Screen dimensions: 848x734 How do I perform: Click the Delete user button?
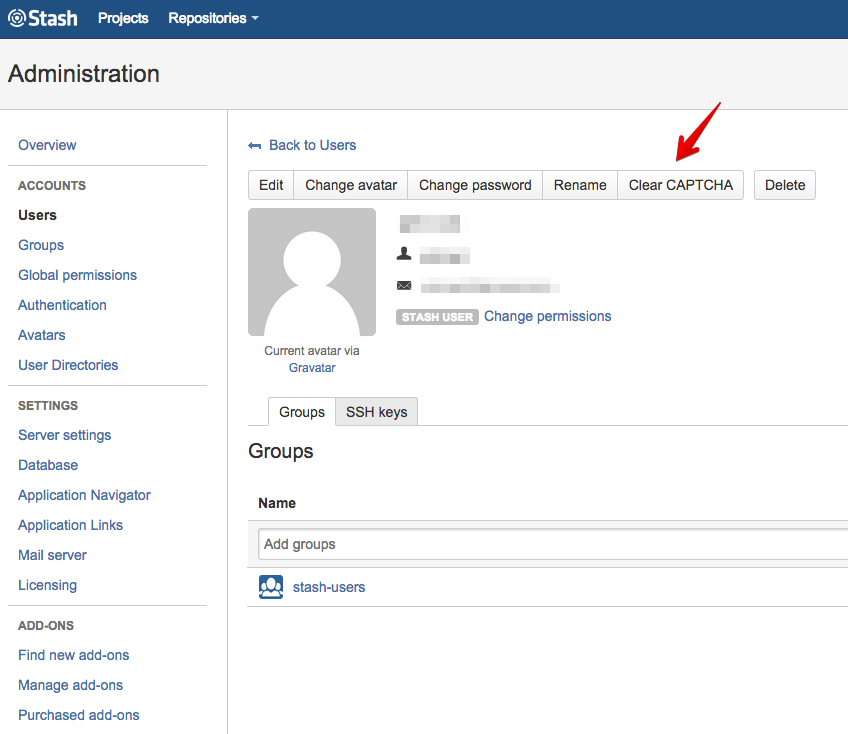(x=785, y=185)
